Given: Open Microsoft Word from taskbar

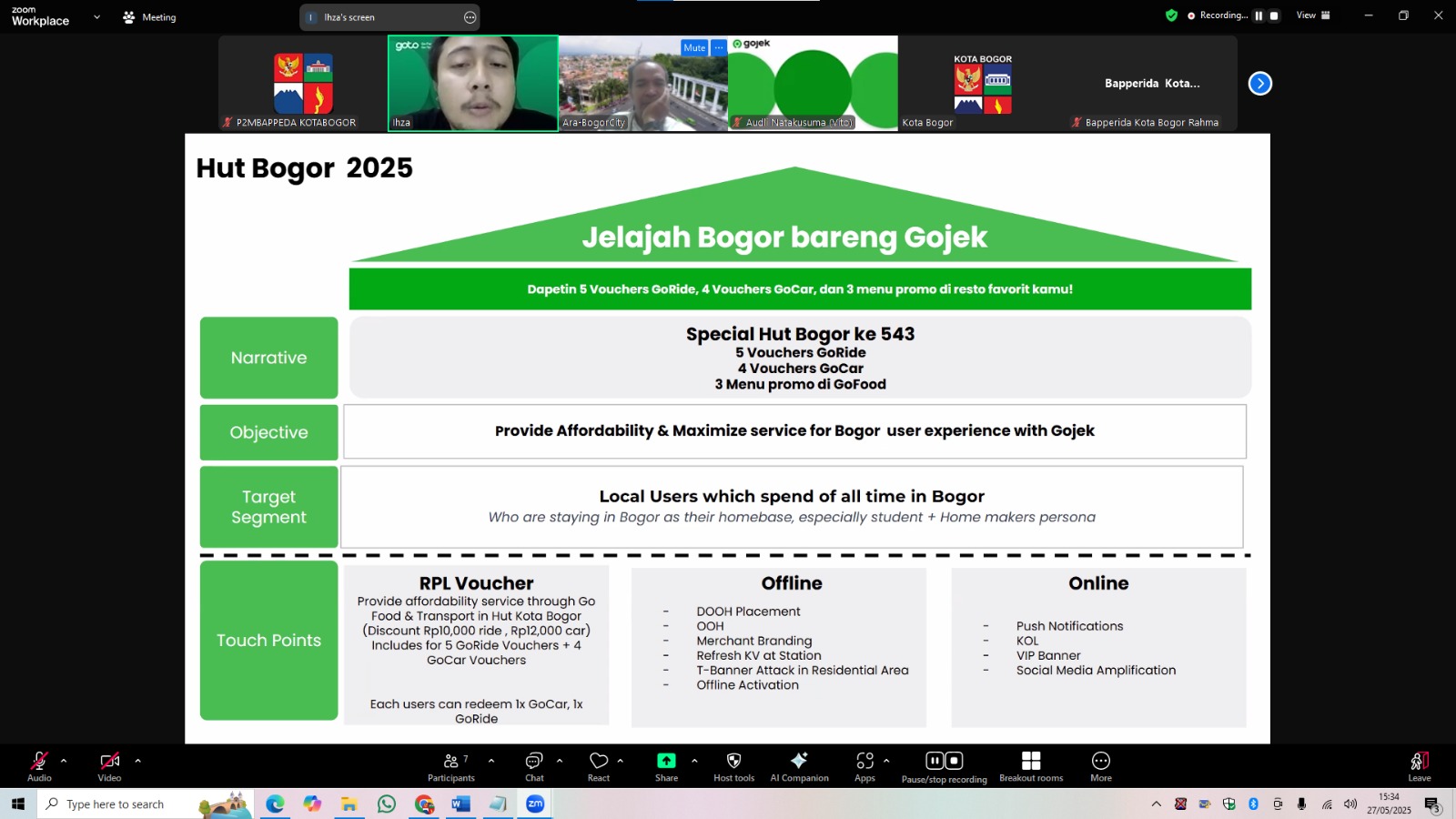Looking at the screenshot, I should tap(461, 804).
